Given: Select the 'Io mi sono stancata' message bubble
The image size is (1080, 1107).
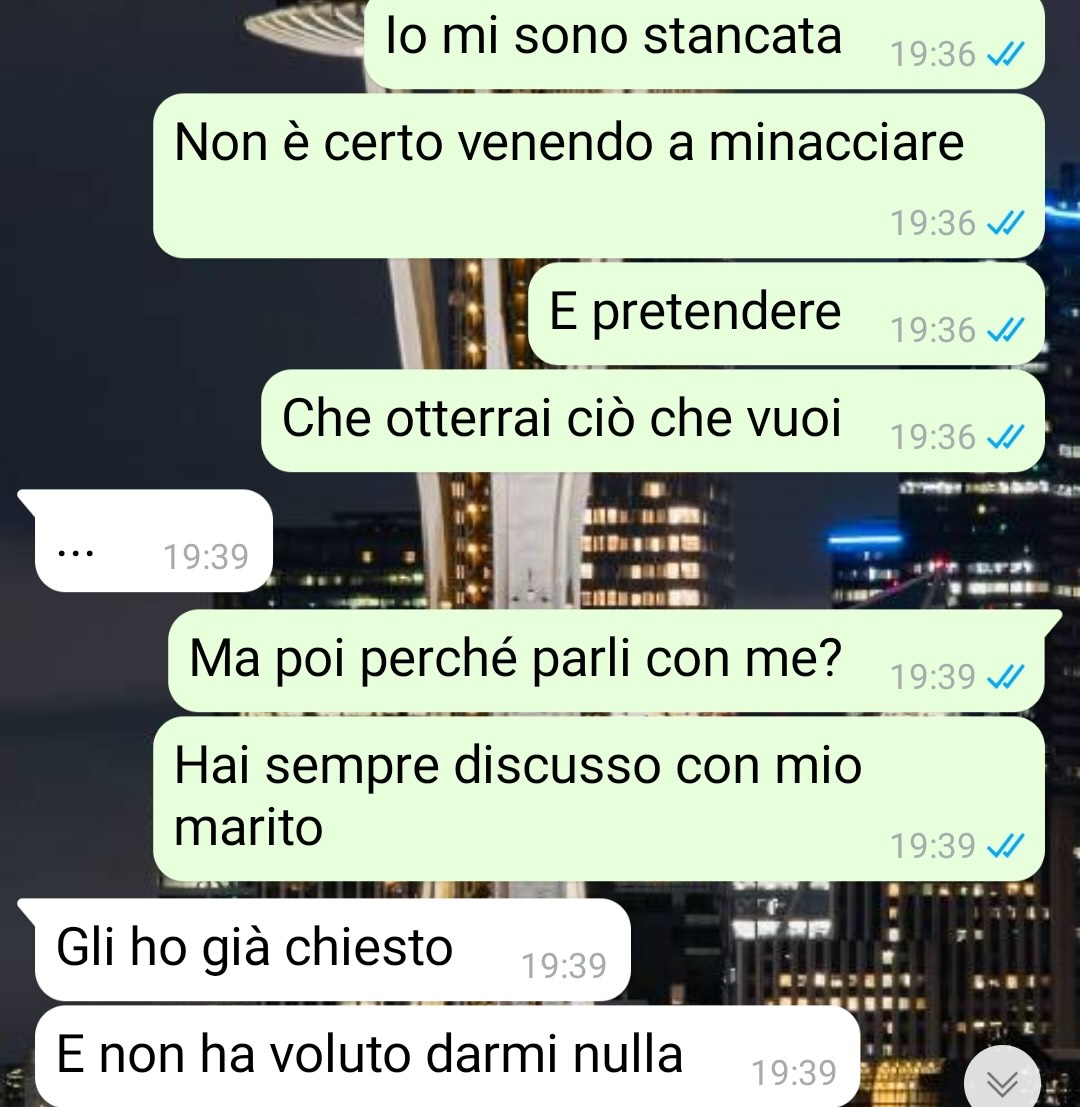Looking at the screenshot, I should (704, 42).
